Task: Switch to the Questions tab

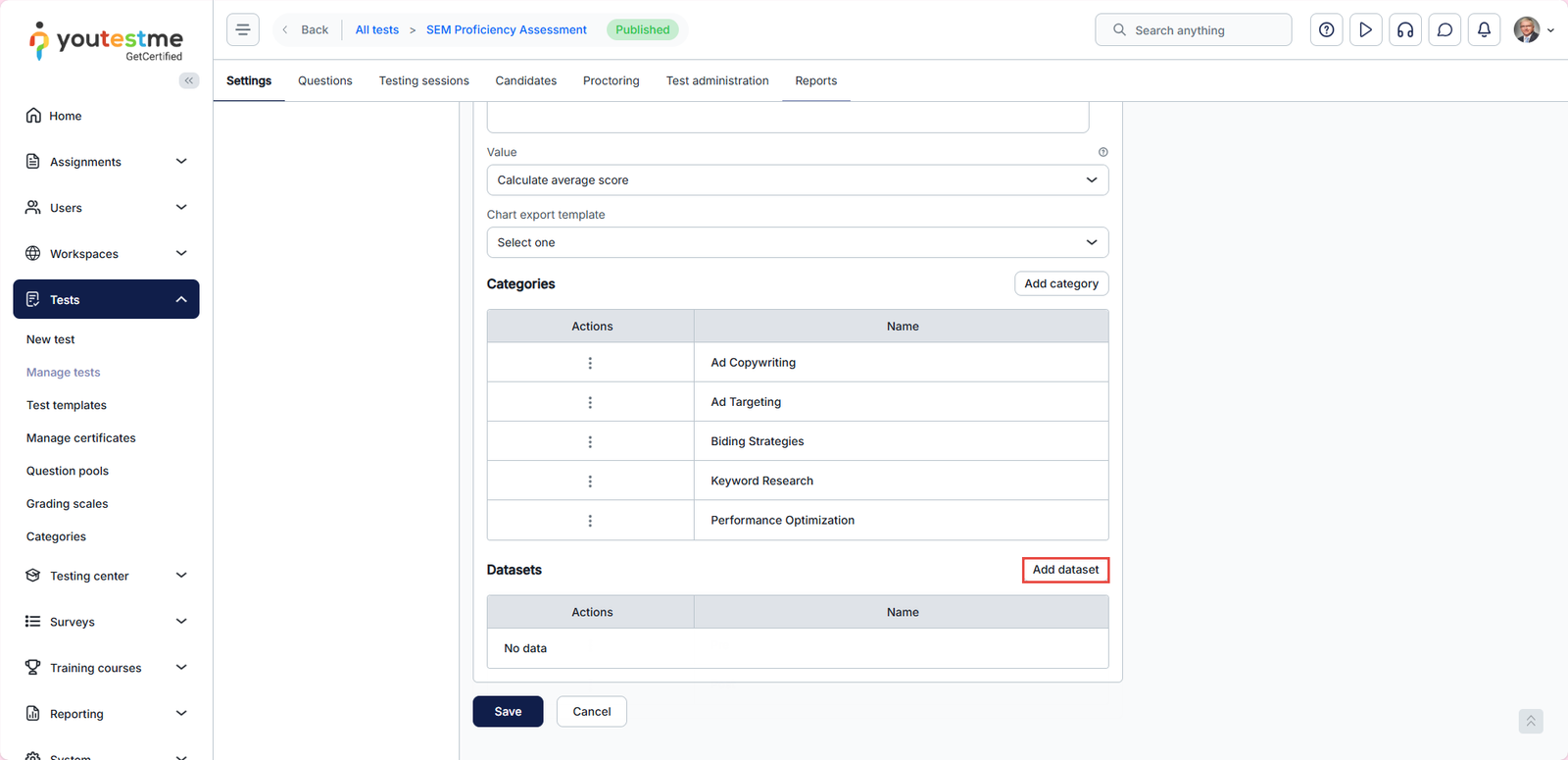Action: coord(324,80)
